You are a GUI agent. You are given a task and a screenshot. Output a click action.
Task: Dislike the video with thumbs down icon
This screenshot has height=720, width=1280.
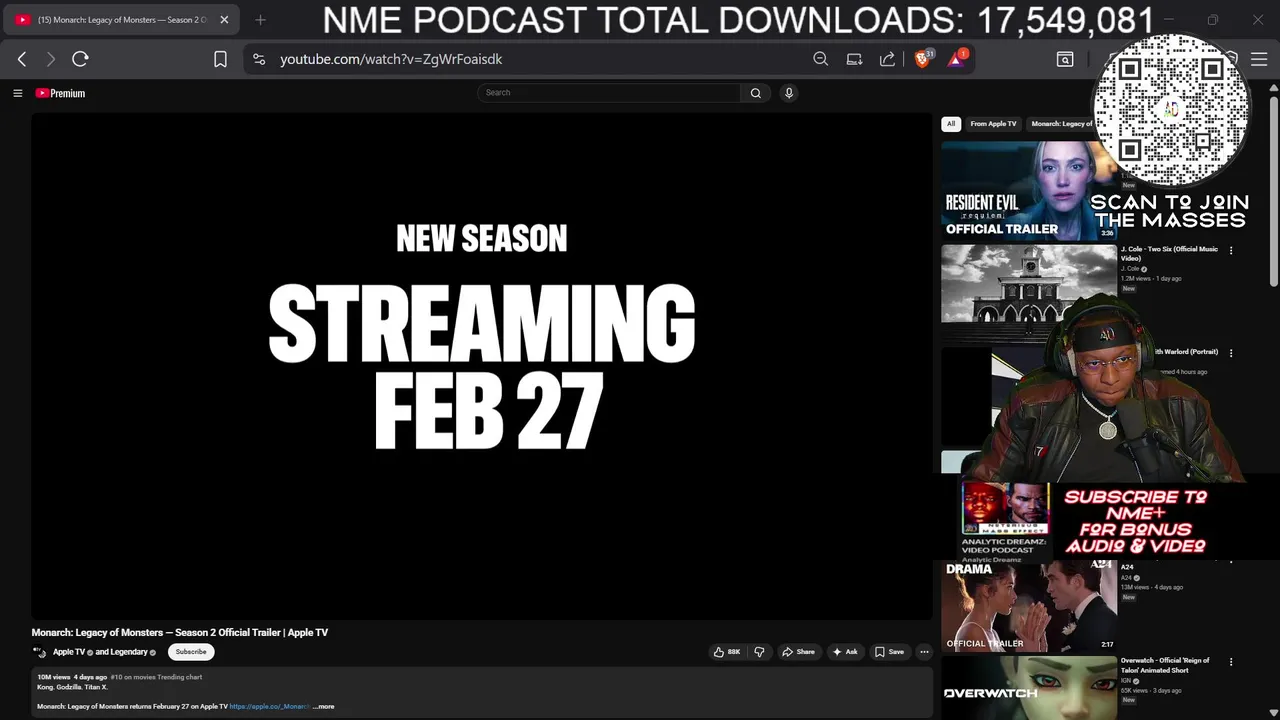(759, 652)
